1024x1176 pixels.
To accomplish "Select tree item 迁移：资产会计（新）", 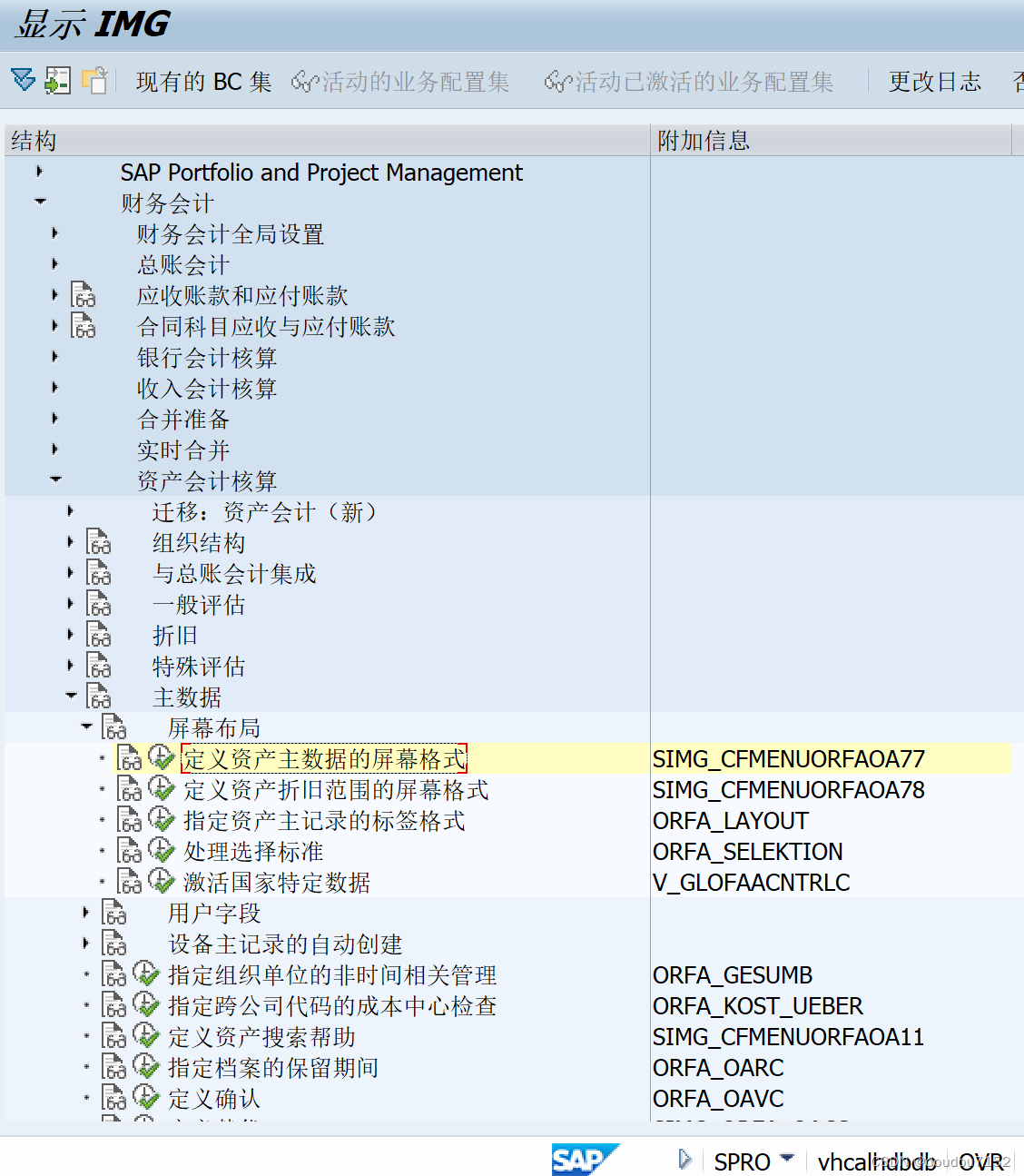I will (x=264, y=511).
